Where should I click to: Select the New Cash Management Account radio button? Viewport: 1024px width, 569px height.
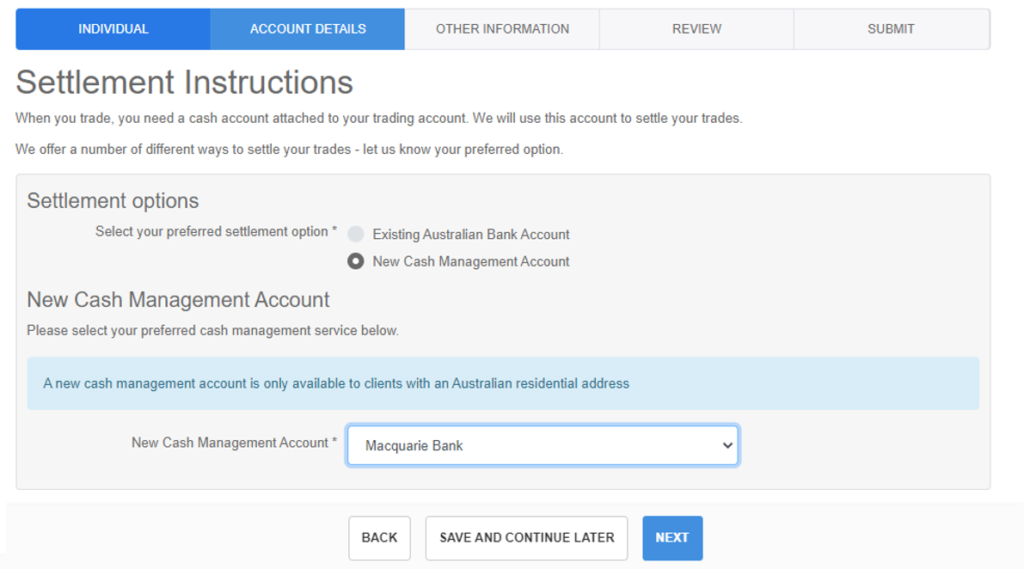(x=356, y=261)
